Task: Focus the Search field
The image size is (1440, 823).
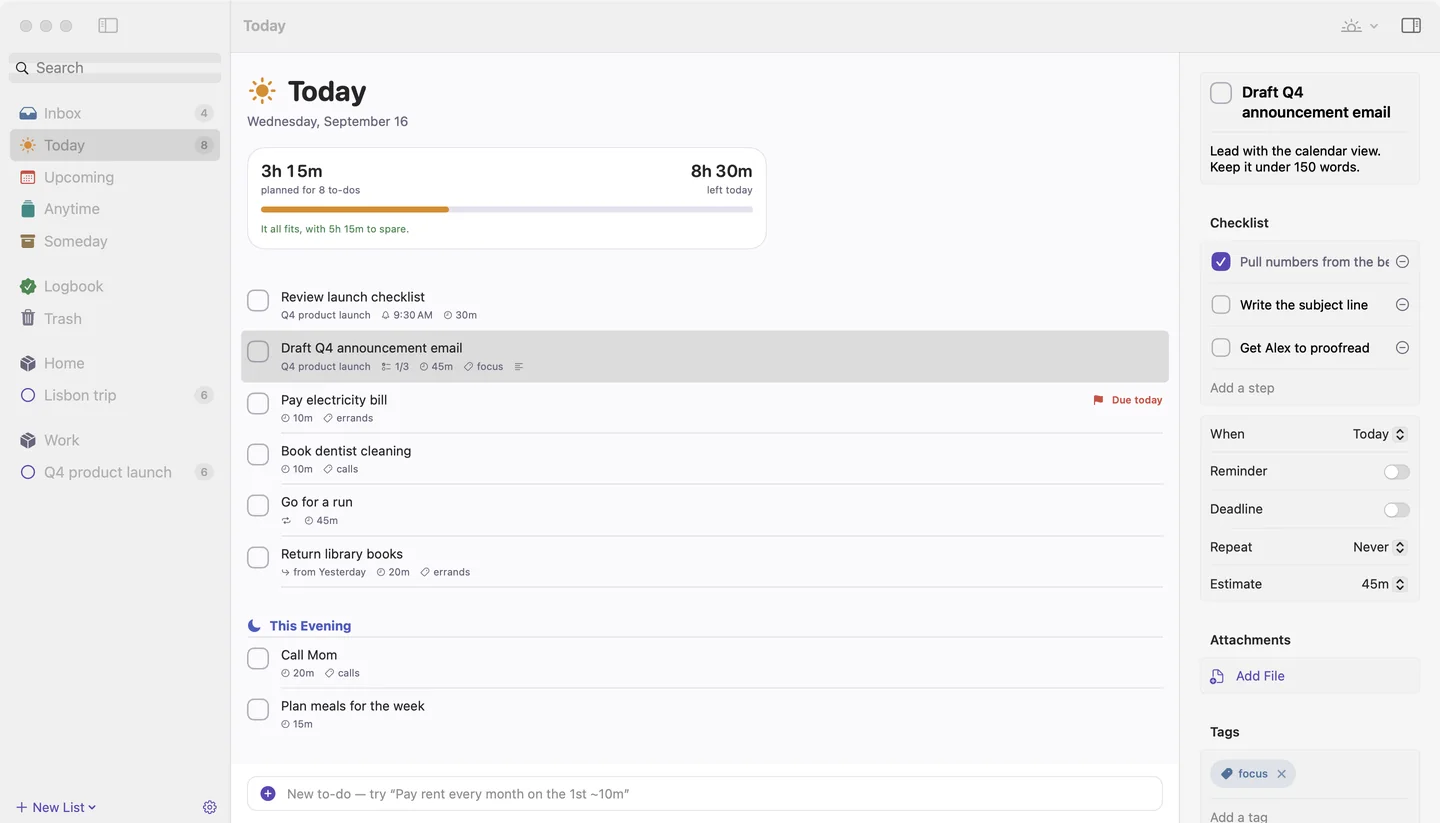Action: pos(115,68)
